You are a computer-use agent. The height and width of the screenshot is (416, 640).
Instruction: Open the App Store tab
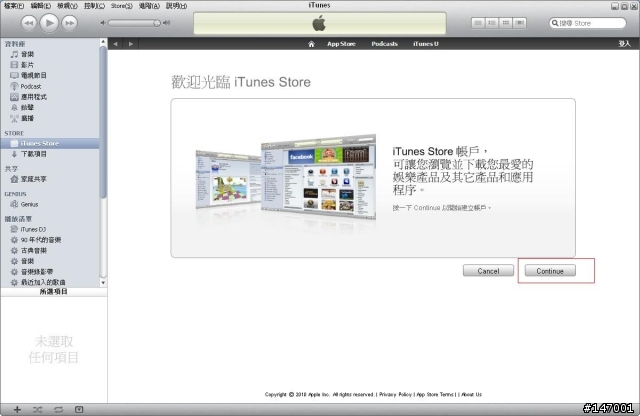341,44
